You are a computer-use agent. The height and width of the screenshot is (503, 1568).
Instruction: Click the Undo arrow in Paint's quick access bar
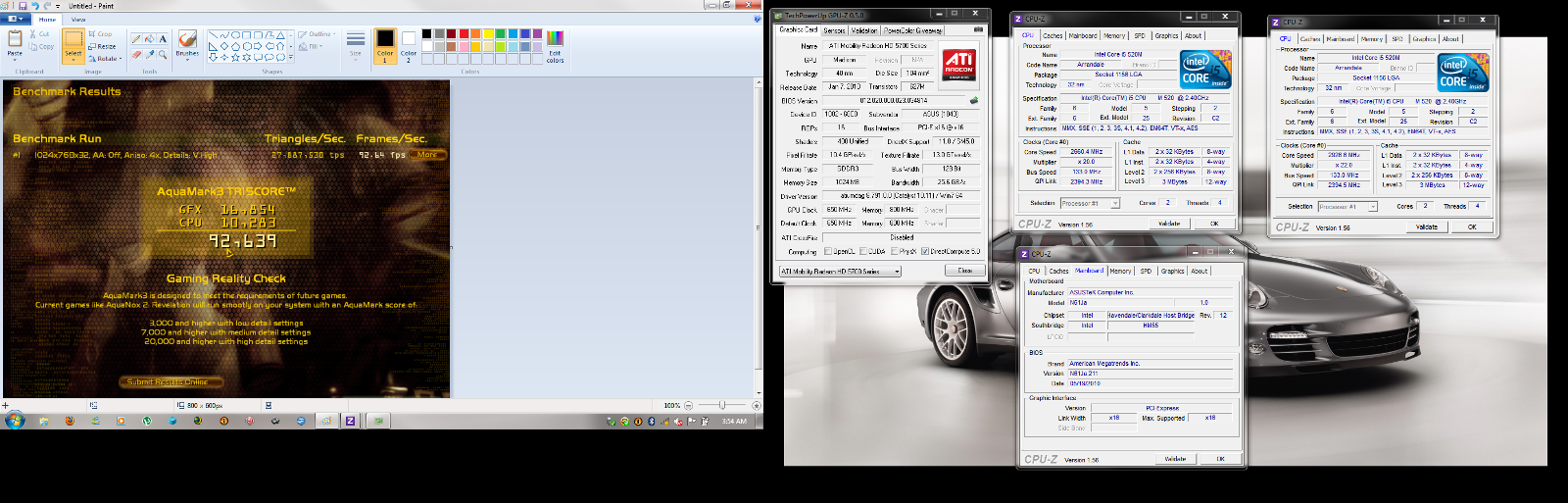click(34, 6)
